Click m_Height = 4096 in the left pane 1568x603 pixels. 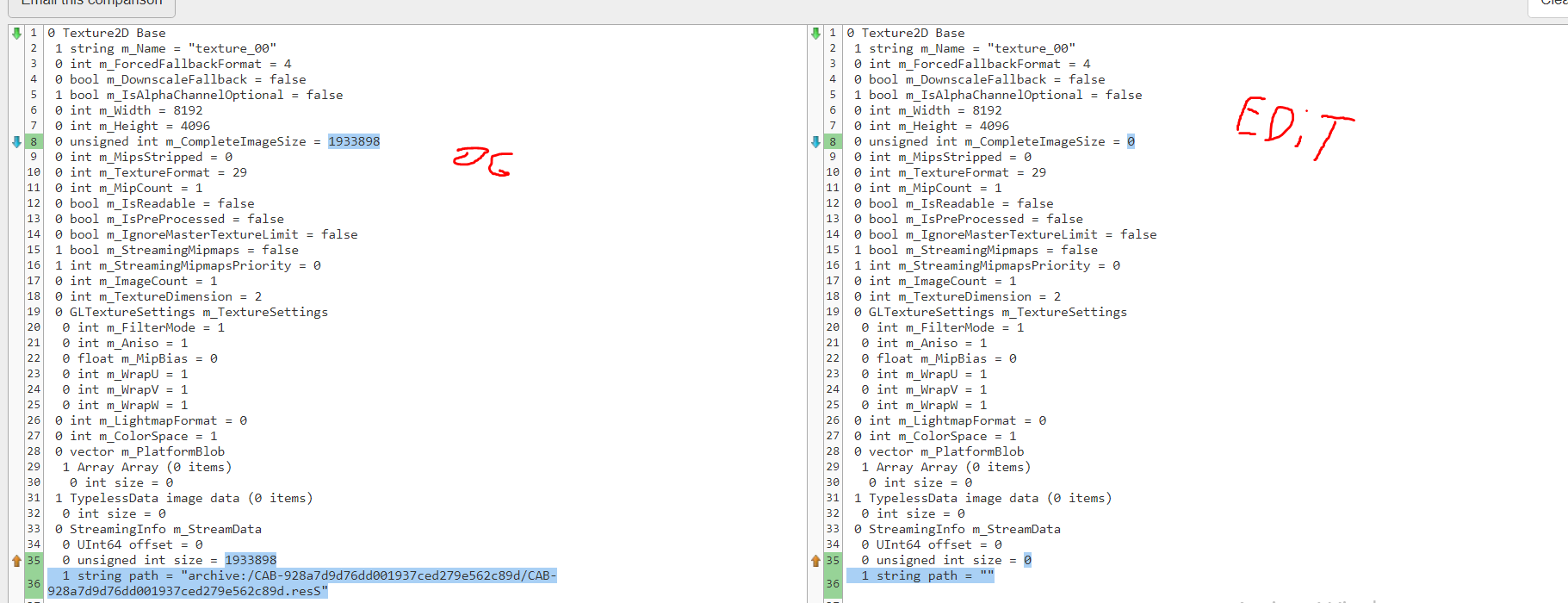click(x=133, y=126)
